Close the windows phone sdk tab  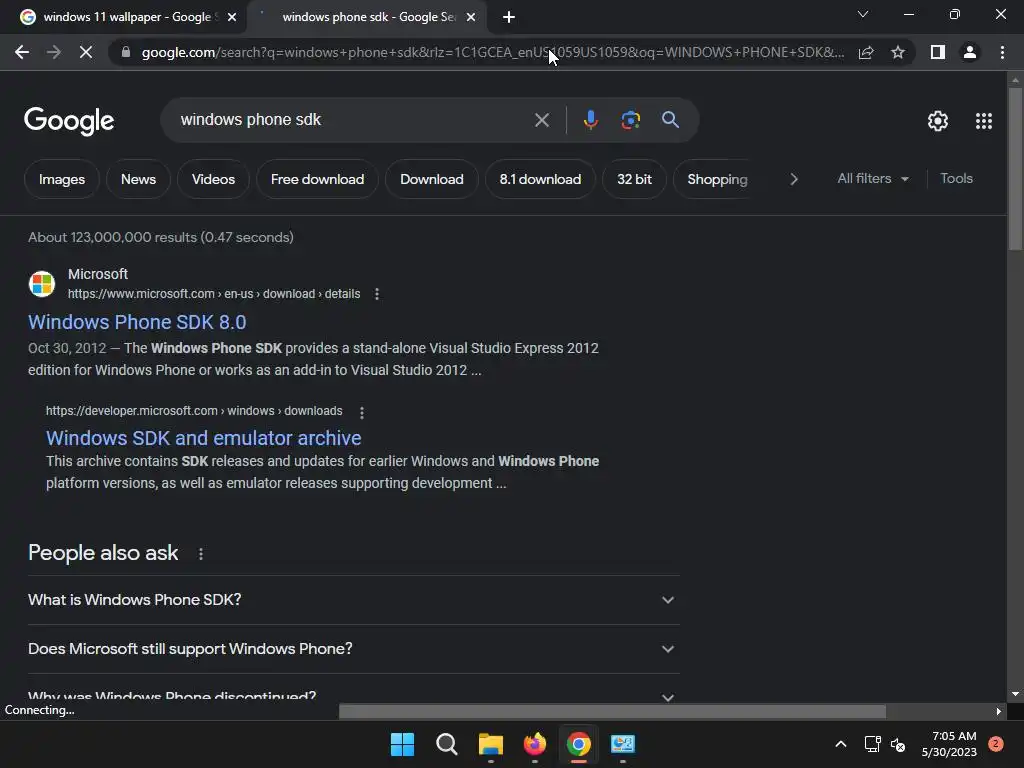point(471,17)
